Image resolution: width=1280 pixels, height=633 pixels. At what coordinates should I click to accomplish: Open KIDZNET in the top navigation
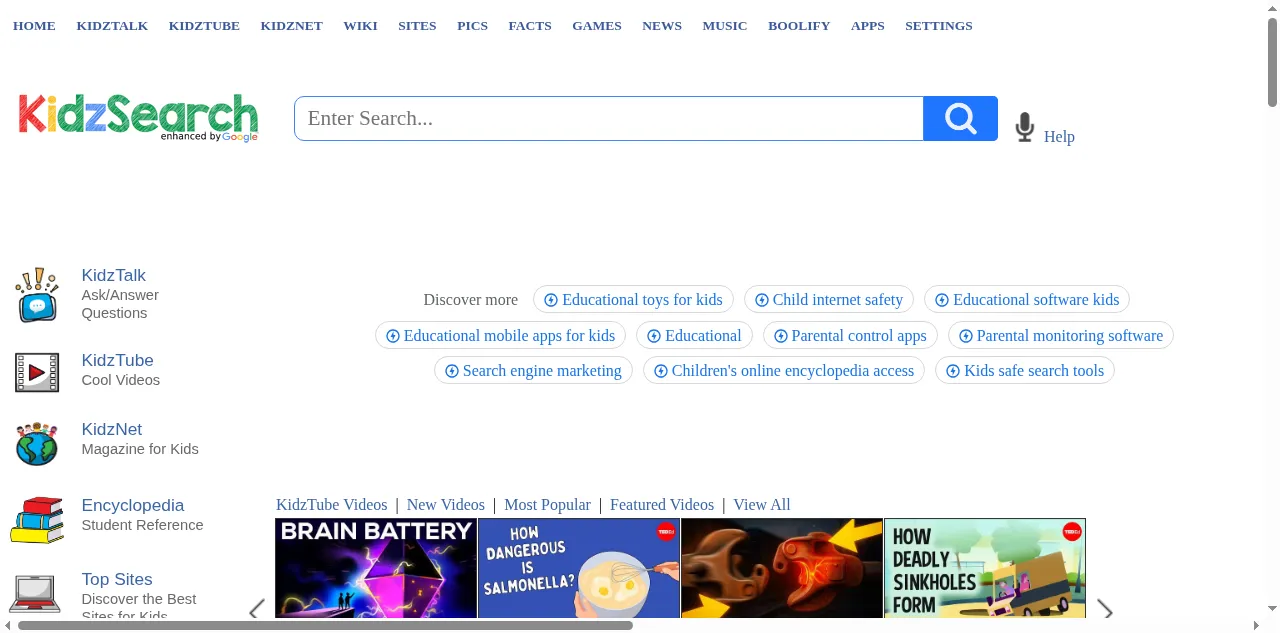tap(291, 26)
